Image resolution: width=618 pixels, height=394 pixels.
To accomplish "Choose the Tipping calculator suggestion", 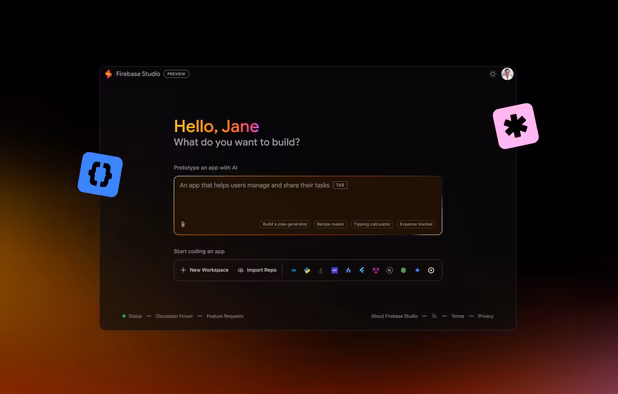I will (x=372, y=224).
